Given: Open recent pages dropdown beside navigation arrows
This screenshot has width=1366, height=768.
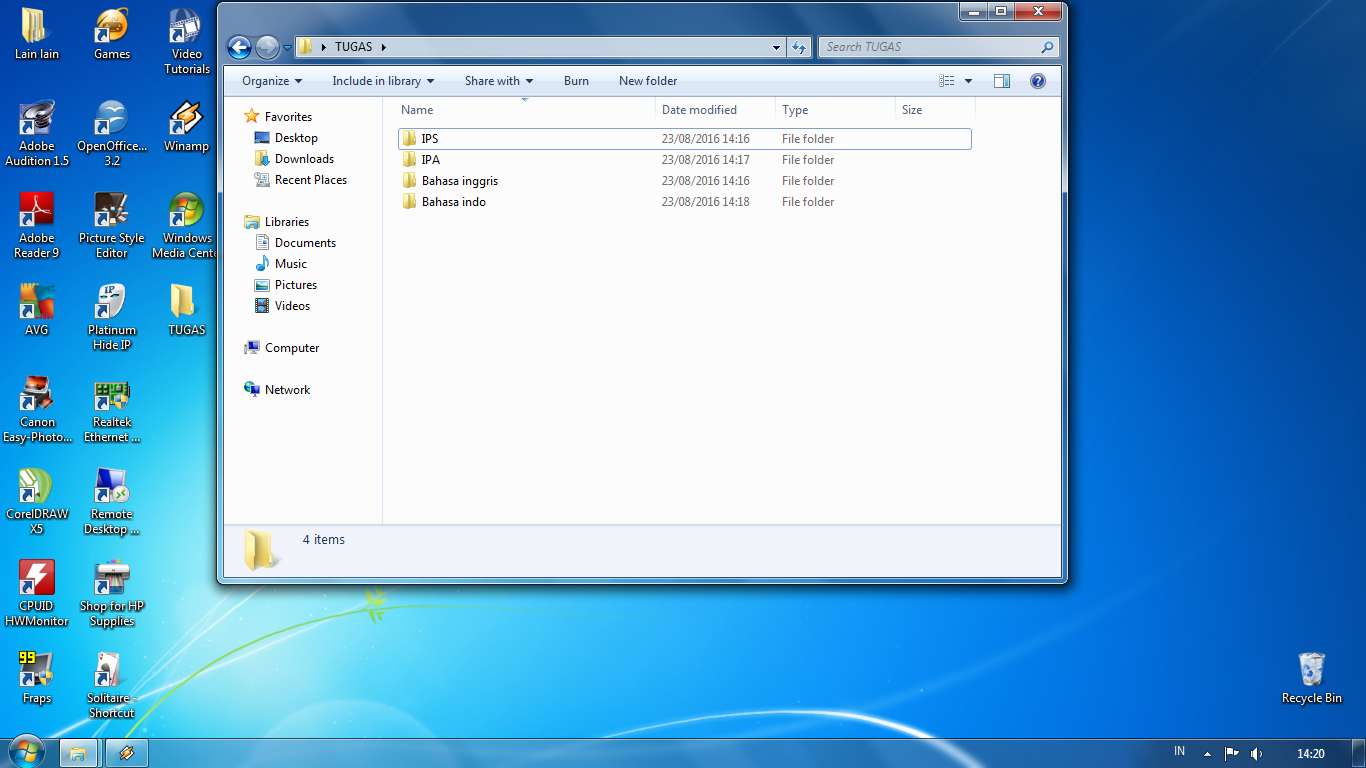Looking at the screenshot, I should point(287,47).
